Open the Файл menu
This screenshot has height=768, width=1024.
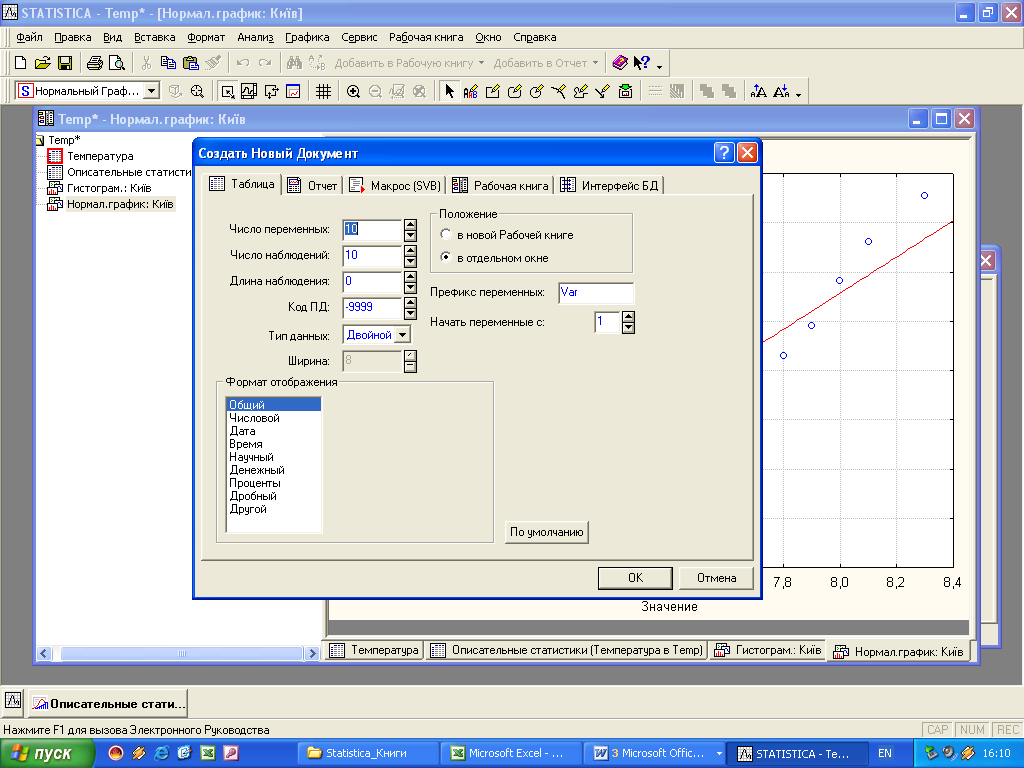click(29, 37)
